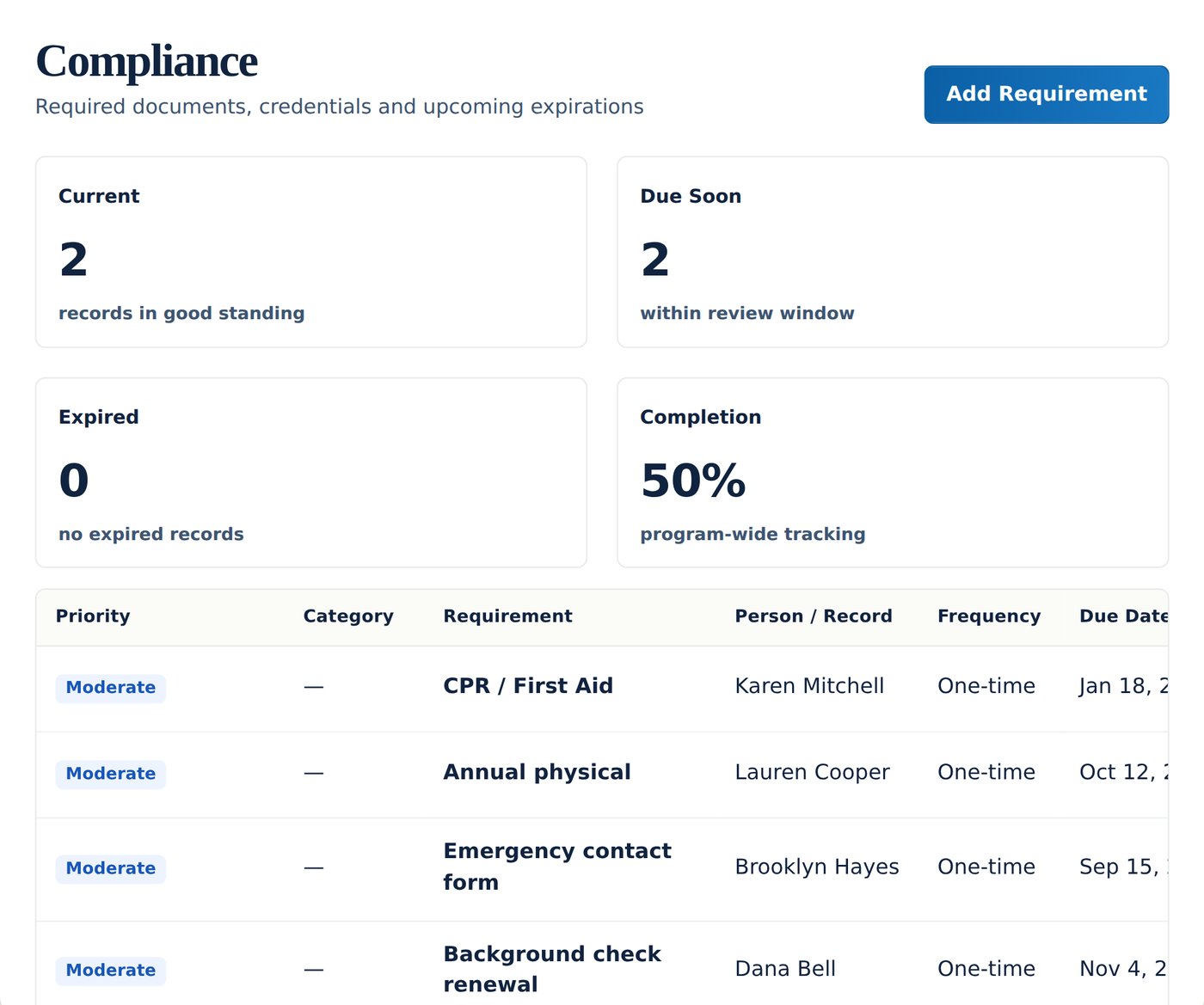Screen dimensions: 1204x1005
Task: Open the CPR / First Aid requirement
Action: pyautogui.click(x=528, y=686)
